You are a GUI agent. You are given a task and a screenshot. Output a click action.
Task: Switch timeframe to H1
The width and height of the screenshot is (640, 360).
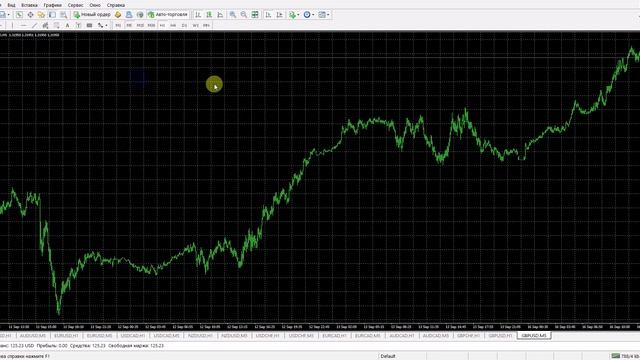click(162, 25)
